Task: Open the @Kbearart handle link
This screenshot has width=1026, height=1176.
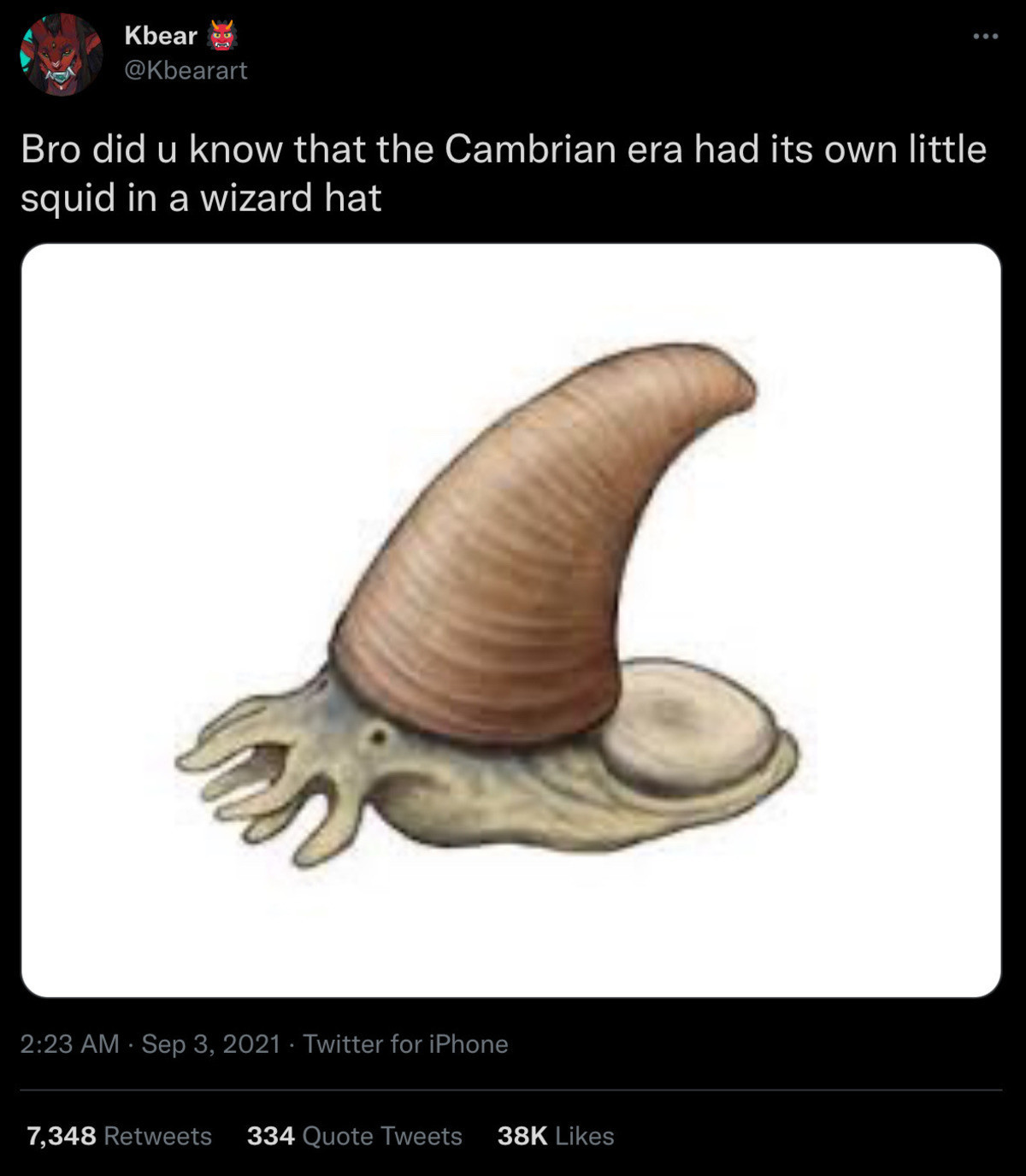Action: click(x=186, y=70)
